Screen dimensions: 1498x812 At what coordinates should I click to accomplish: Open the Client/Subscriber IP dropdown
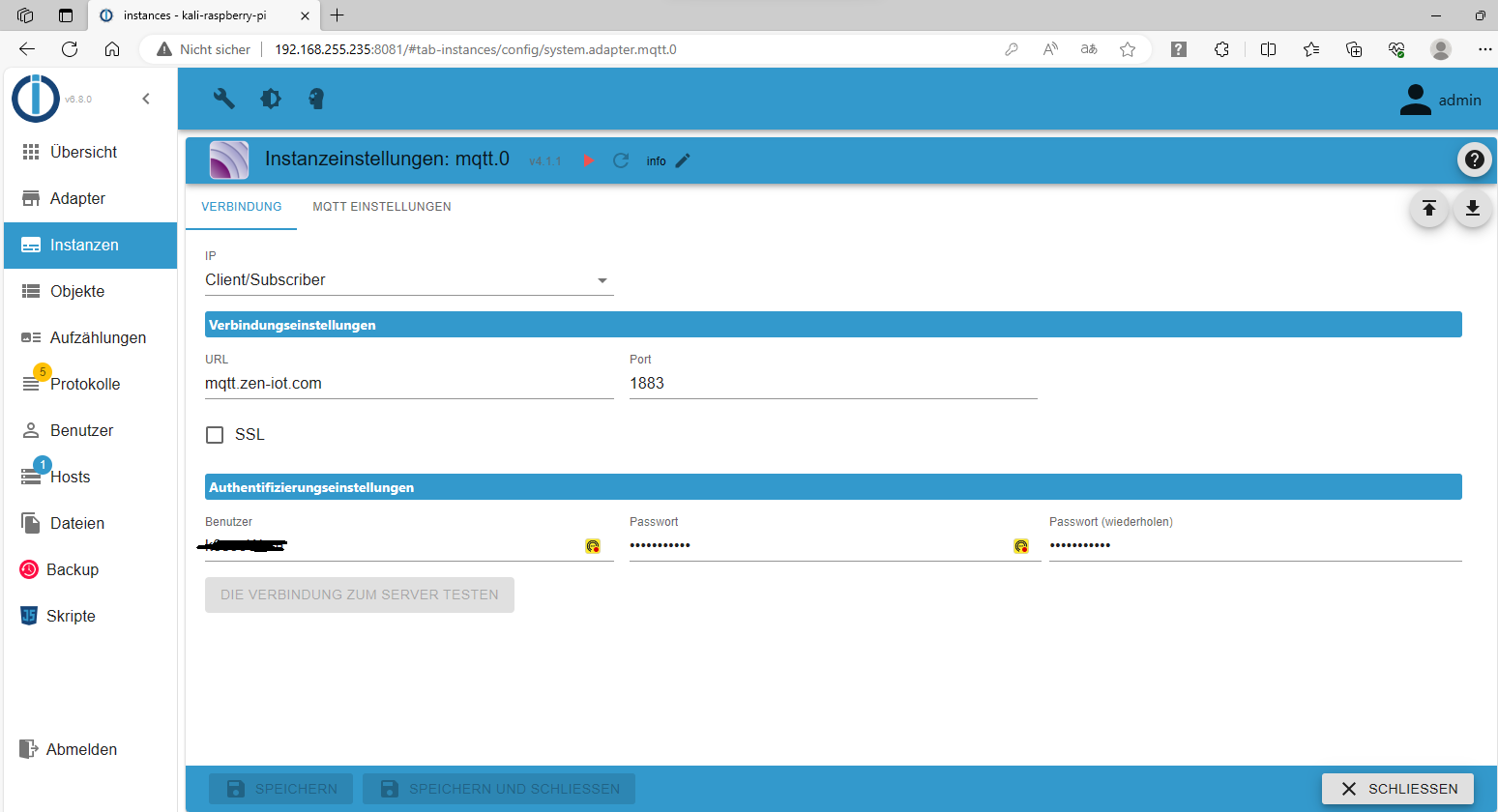click(409, 280)
